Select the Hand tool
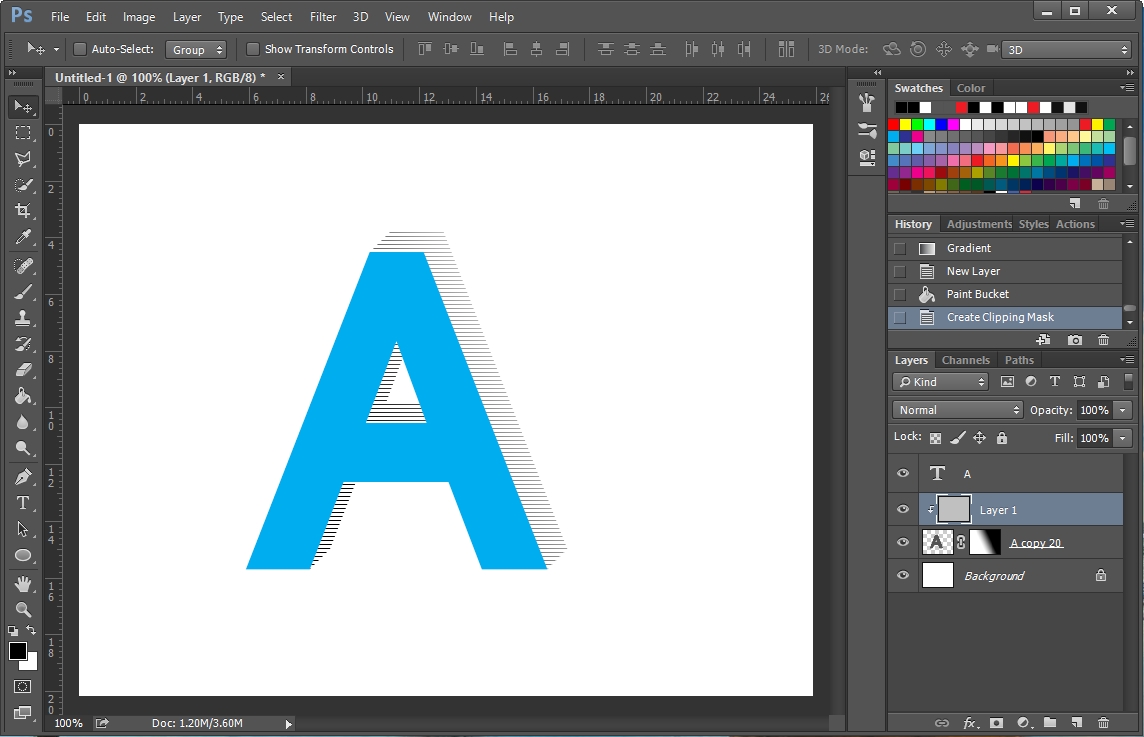The width and height of the screenshot is (1144, 737). coord(23,584)
